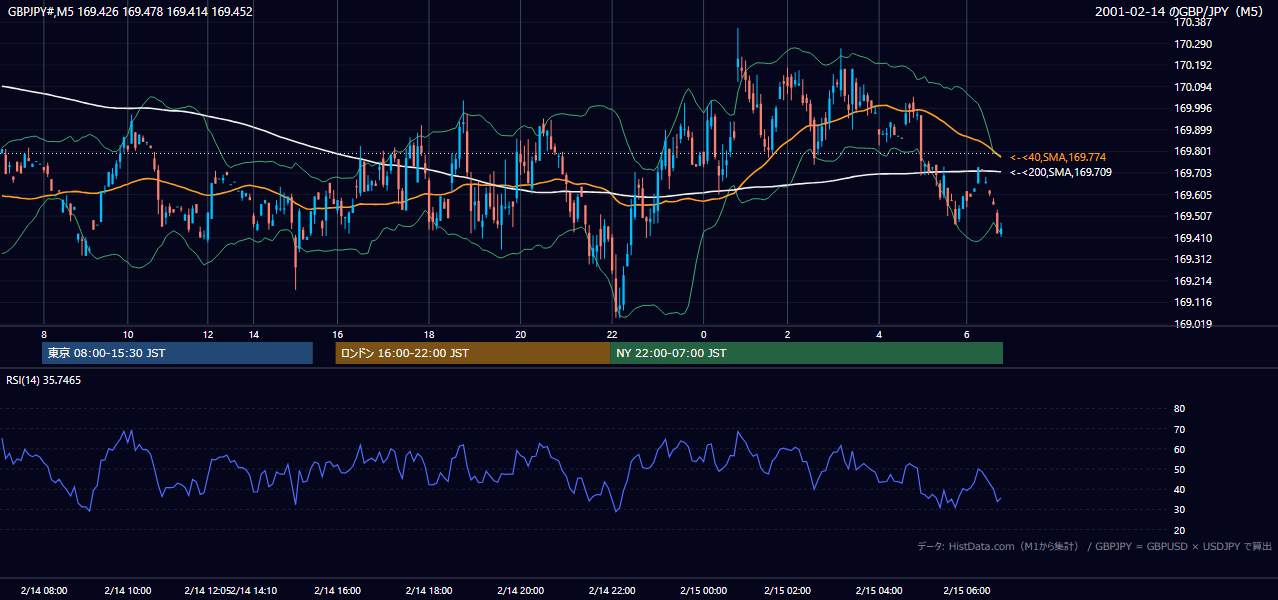Click the 2/15 00:00 date label
This screenshot has height=600, width=1278.
(x=703, y=590)
